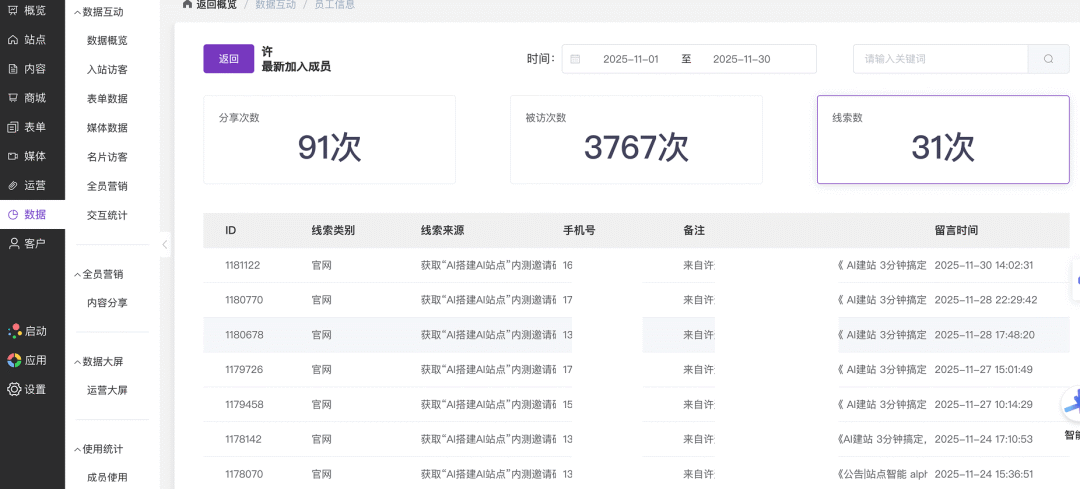
Task: Open 设置 gear in the sidebar
Action: [27, 389]
